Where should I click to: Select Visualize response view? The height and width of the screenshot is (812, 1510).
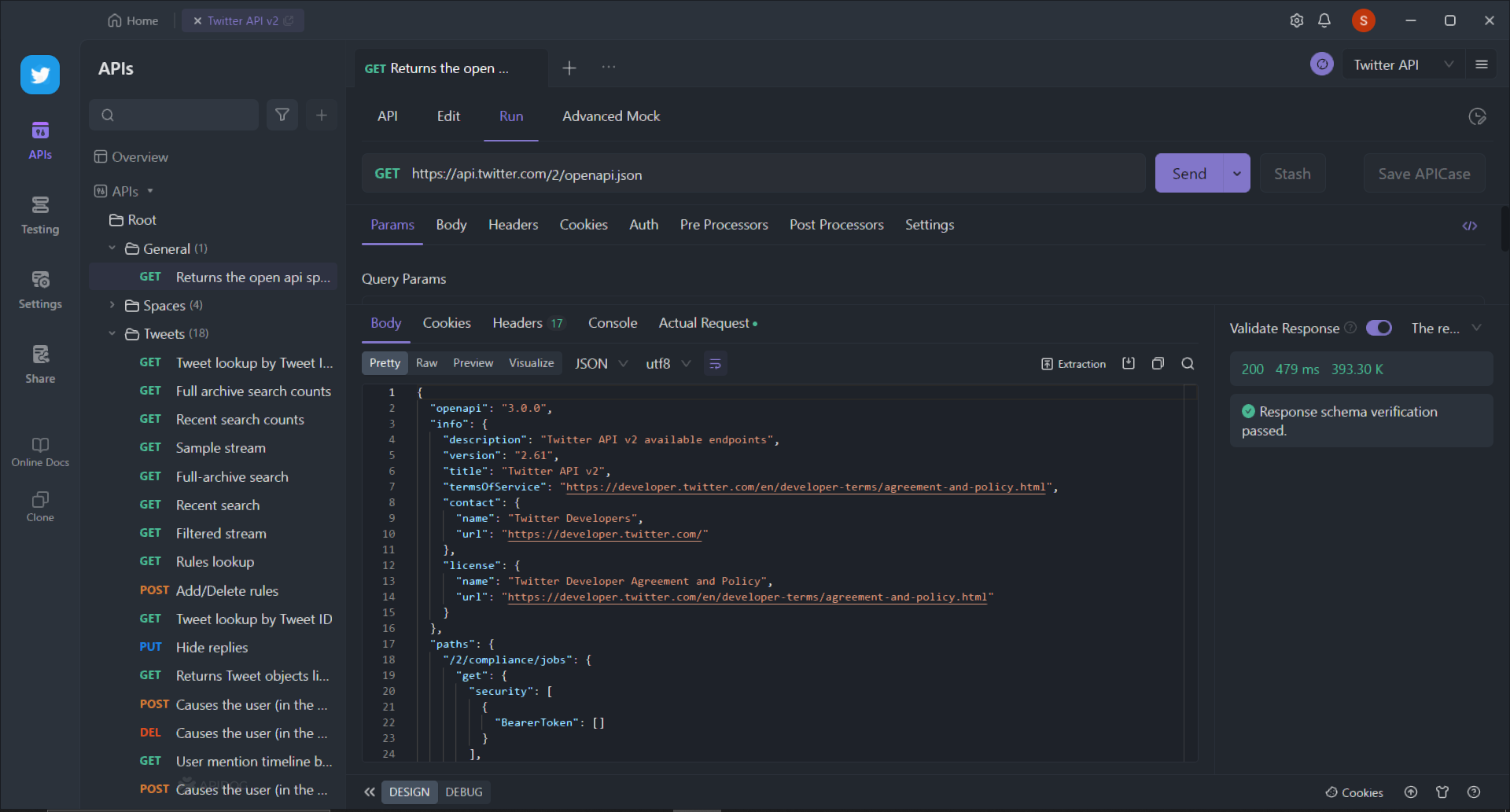pyautogui.click(x=532, y=363)
